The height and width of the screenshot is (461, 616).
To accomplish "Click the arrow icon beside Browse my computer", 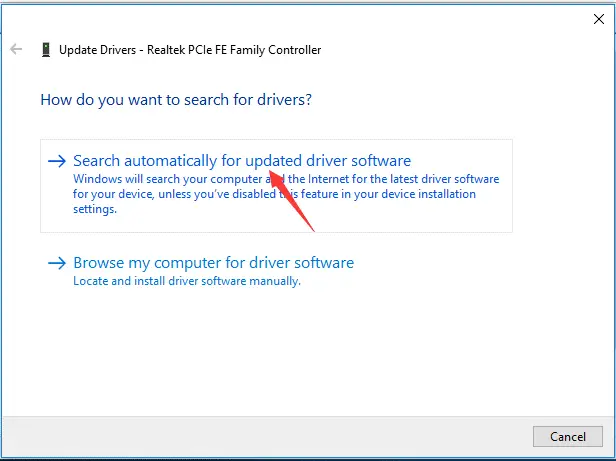I will click(57, 263).
